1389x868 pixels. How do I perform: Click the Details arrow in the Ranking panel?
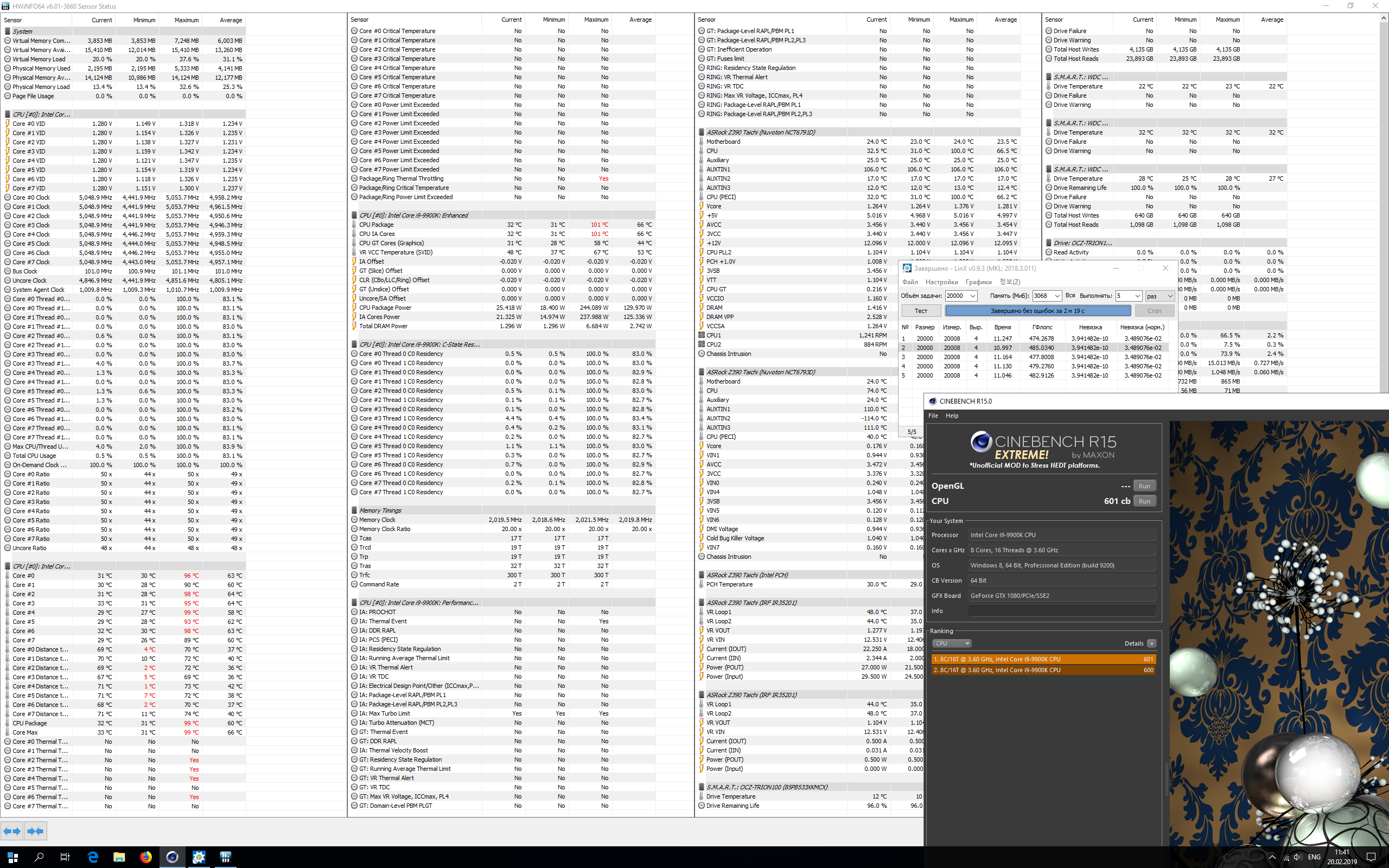(x=1151, y=643)
